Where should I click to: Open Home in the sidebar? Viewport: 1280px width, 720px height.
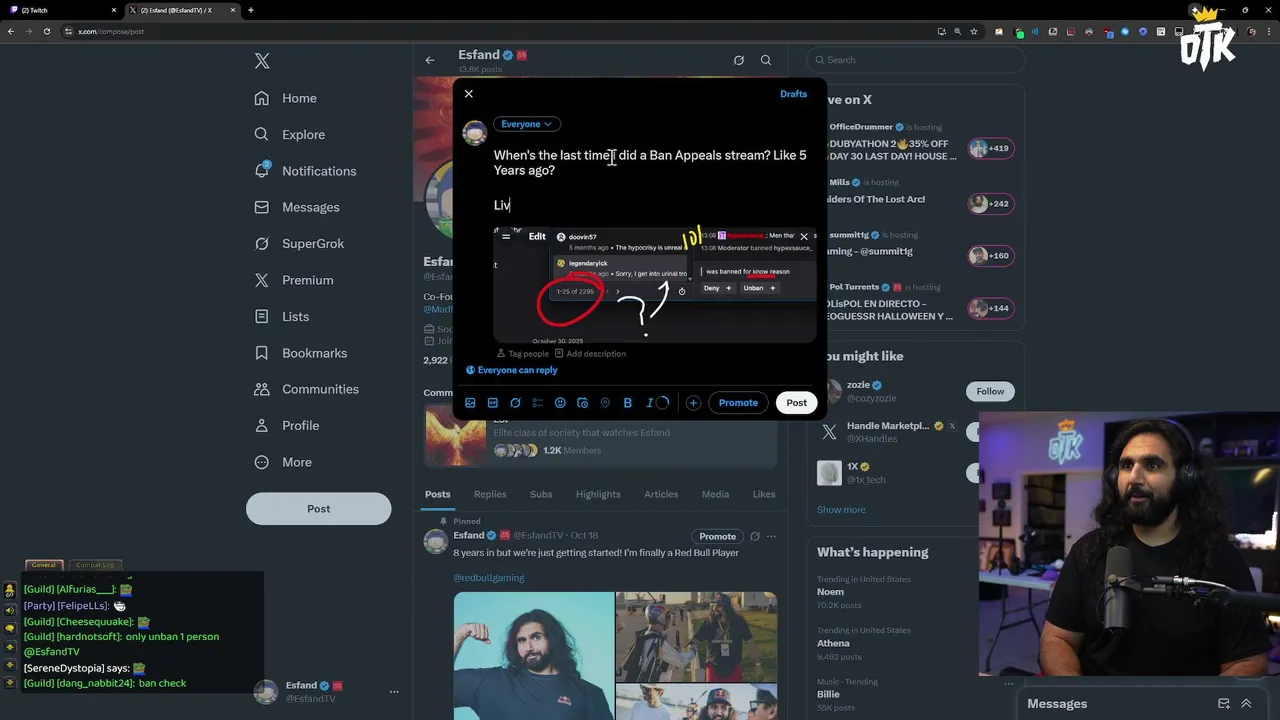point(286,98)
